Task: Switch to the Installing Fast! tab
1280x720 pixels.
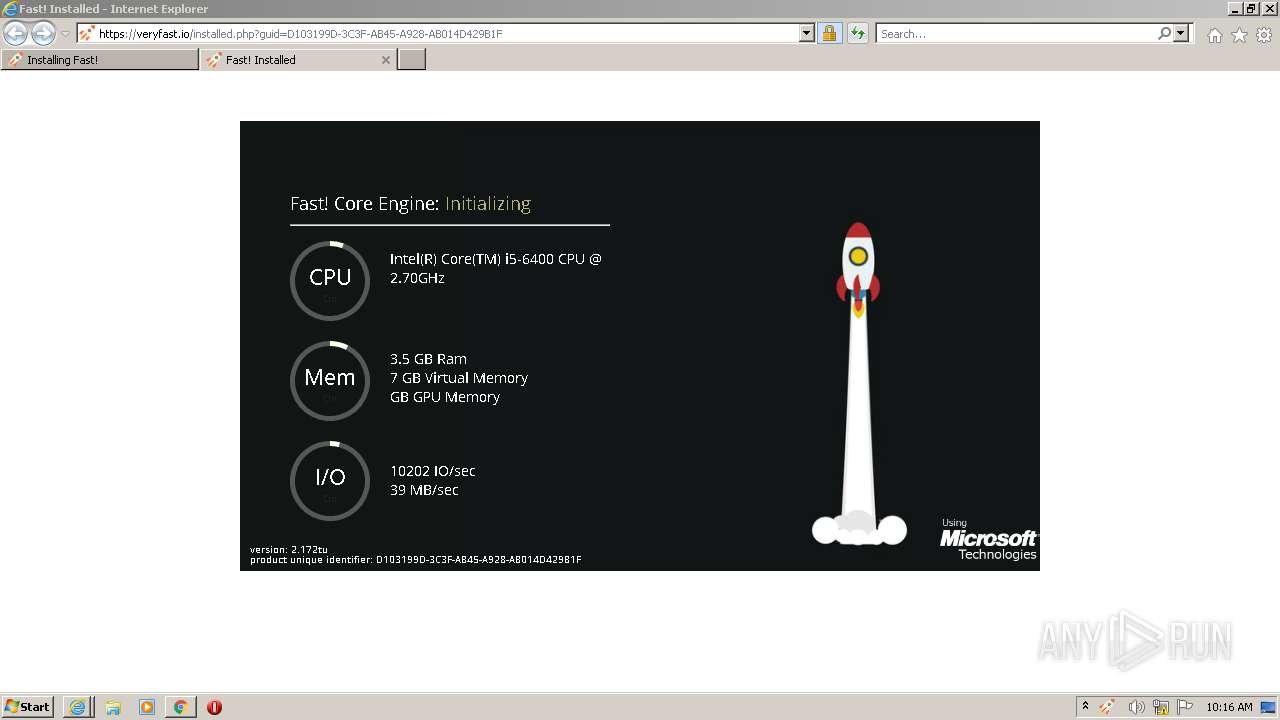Action: pos(100,60)
